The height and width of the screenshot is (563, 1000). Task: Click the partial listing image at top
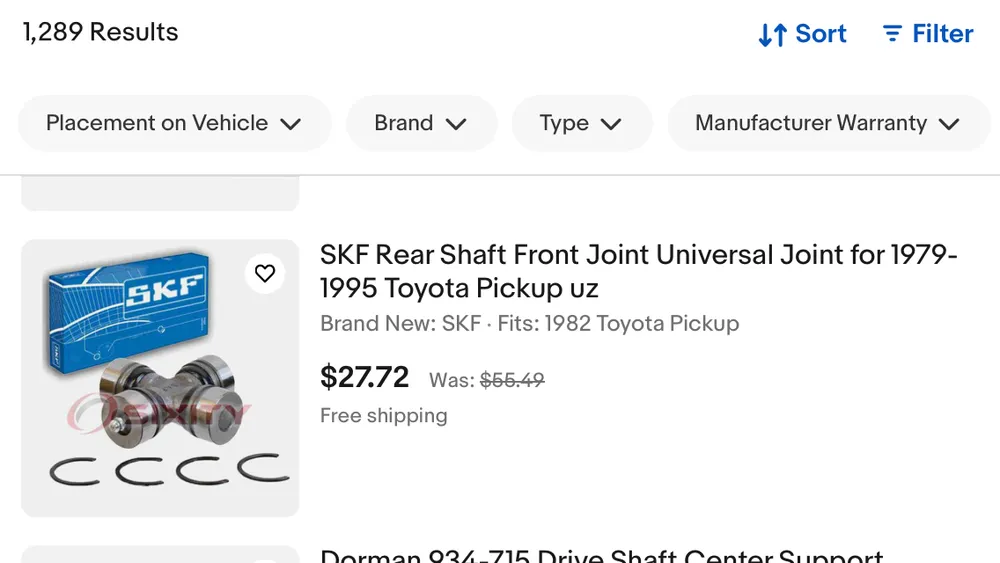160,193
